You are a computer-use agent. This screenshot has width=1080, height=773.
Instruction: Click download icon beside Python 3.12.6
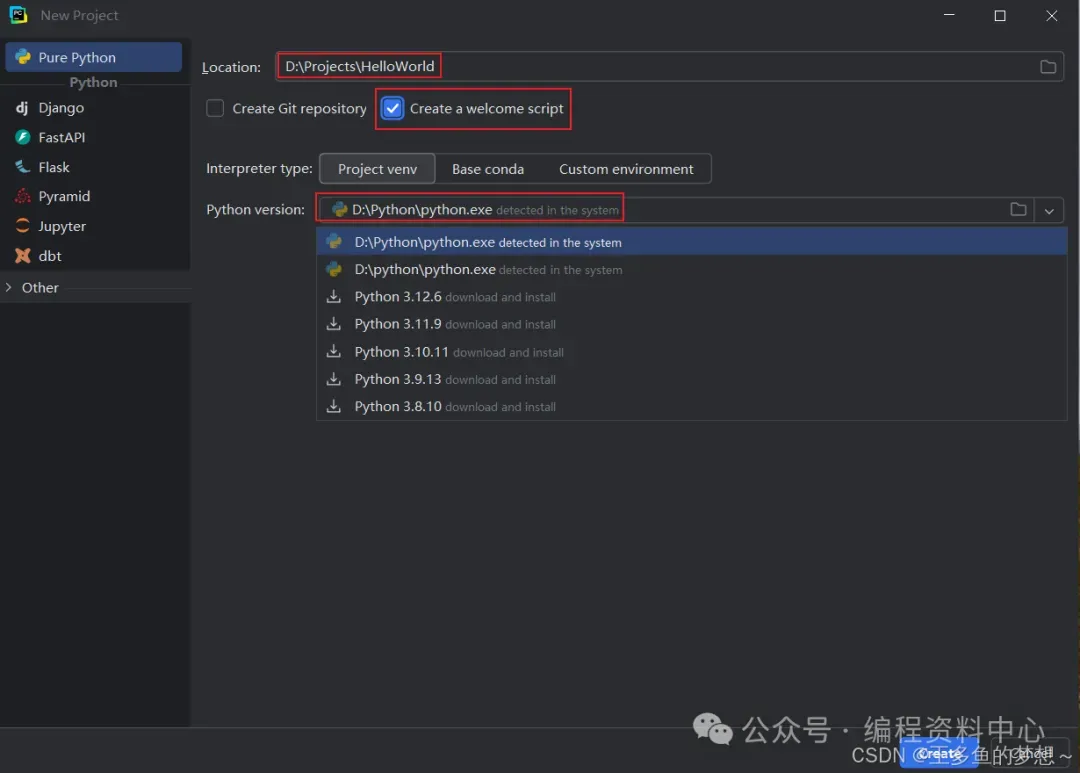pos(333,296)
